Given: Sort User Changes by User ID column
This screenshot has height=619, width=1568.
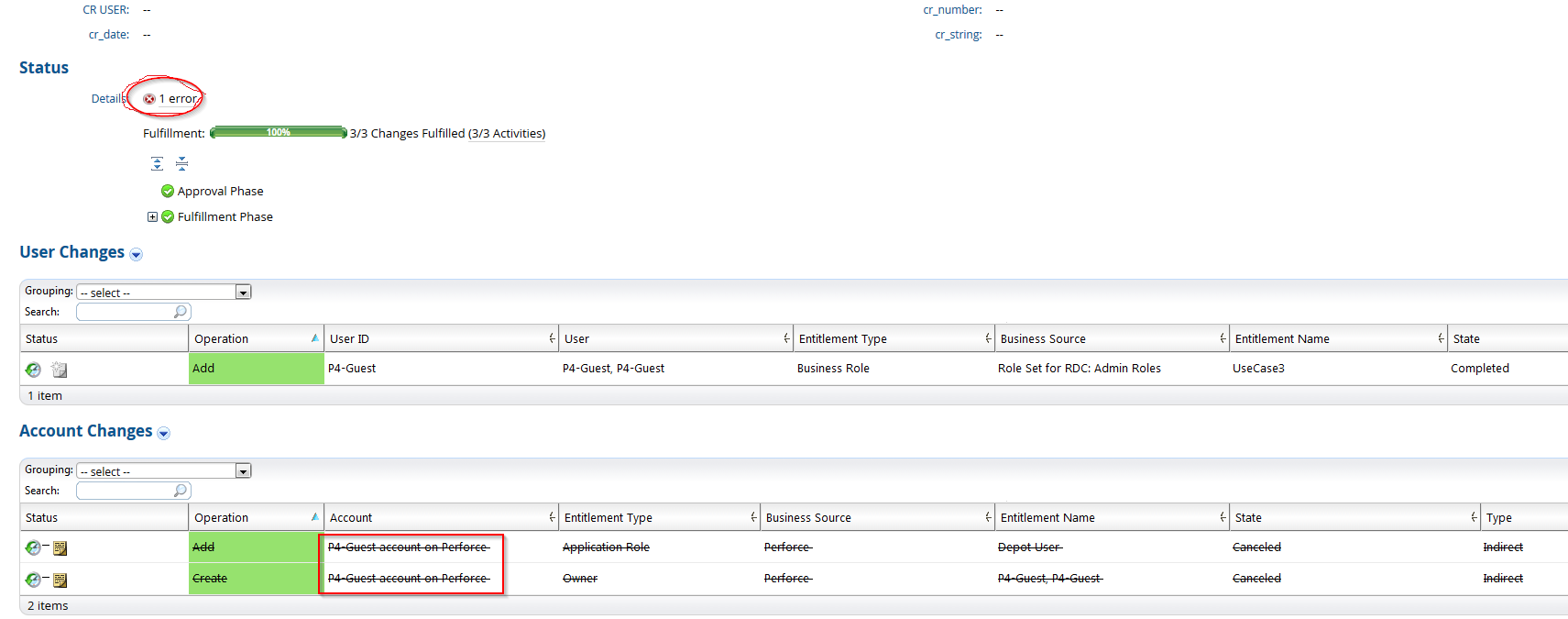Looking at the screenshot, I should (441, 339).
